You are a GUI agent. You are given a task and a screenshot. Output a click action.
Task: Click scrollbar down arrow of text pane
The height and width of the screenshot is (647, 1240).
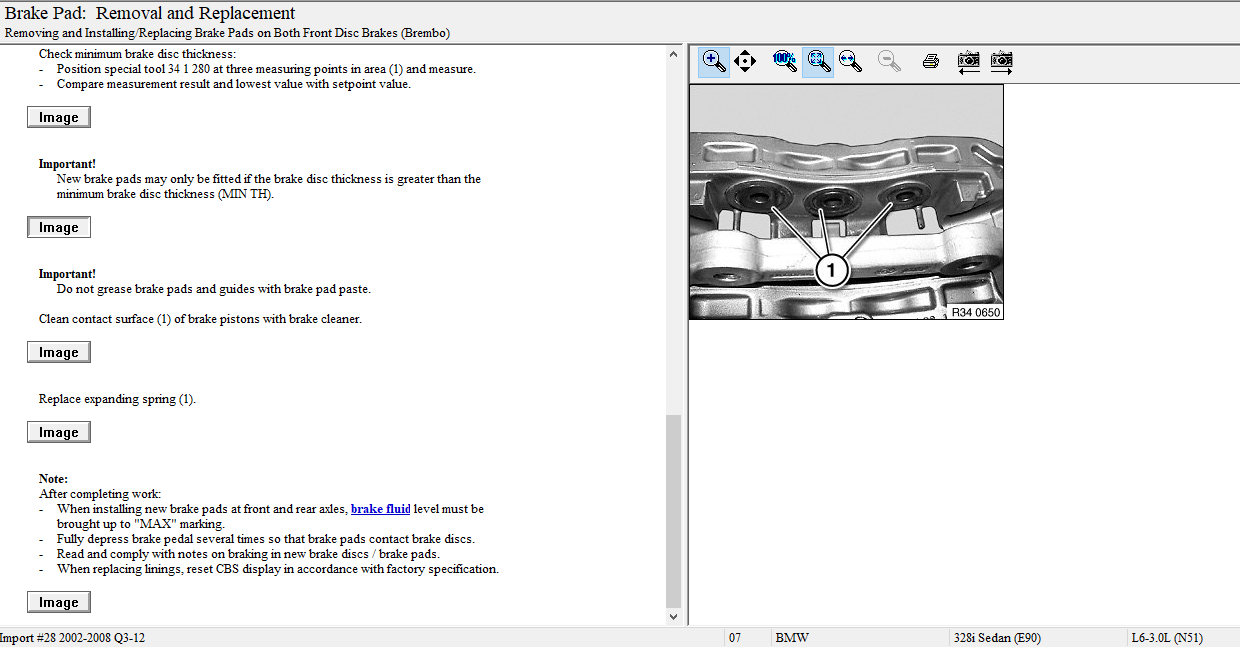pyautogui.click(x=673, y=617)
